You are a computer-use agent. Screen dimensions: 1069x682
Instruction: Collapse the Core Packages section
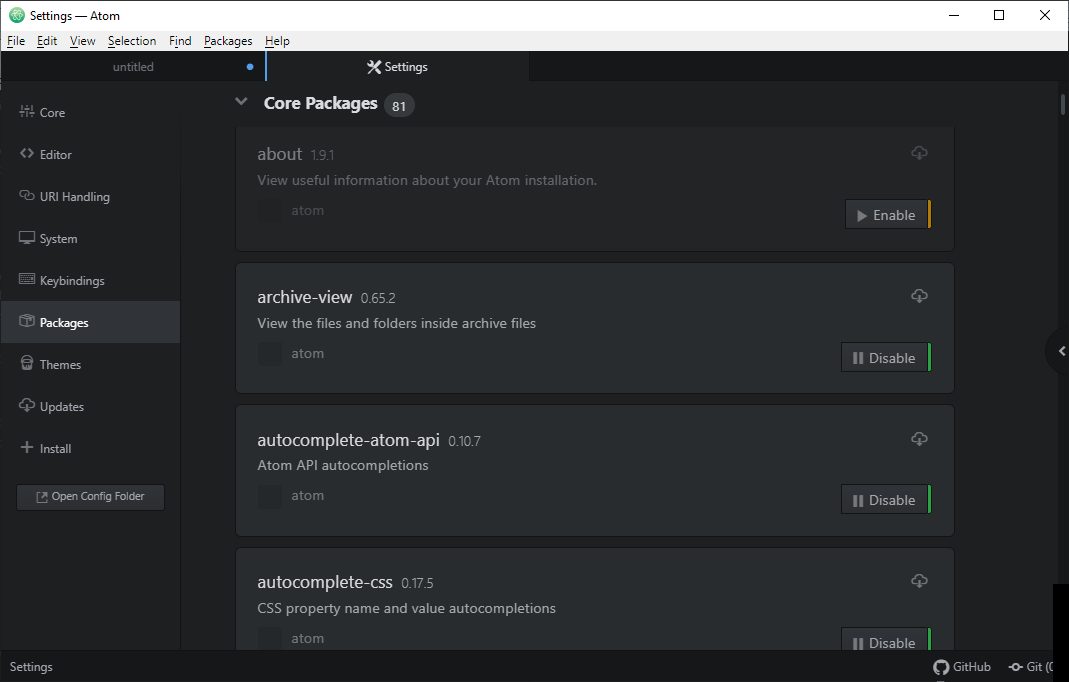(241, 102)
